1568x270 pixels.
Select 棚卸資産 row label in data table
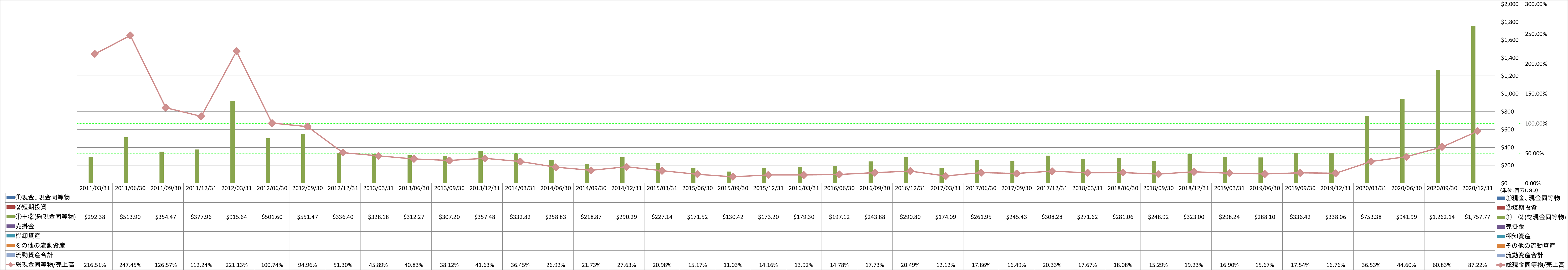(28, 236)
